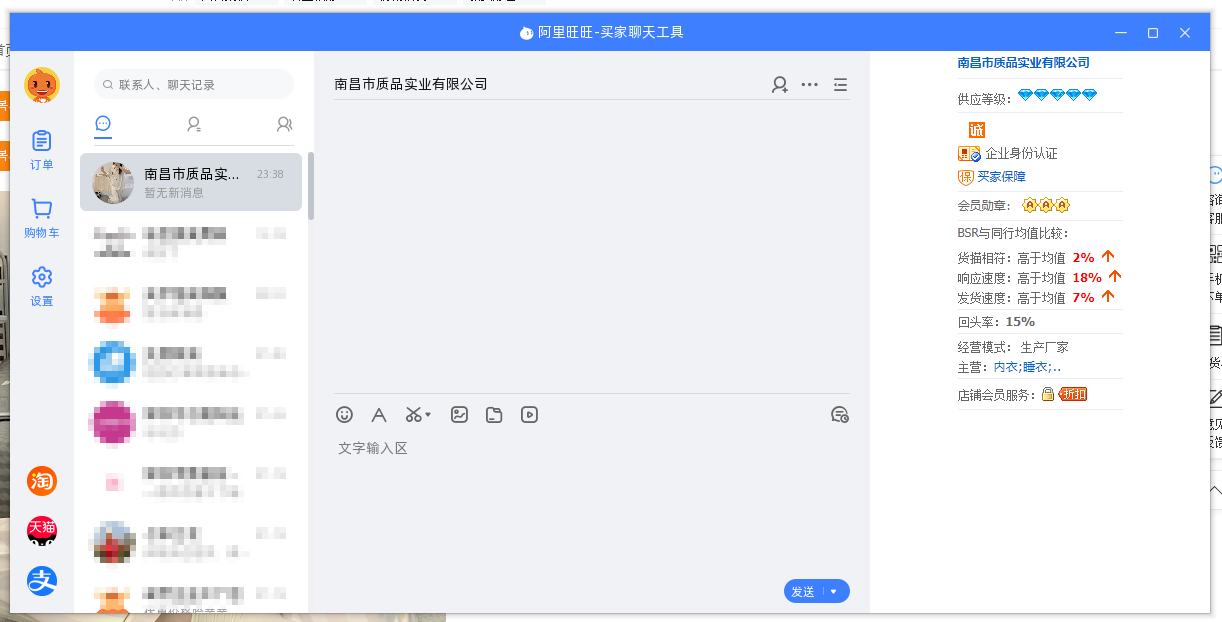Open the emoji picker

tap(344, 414)
